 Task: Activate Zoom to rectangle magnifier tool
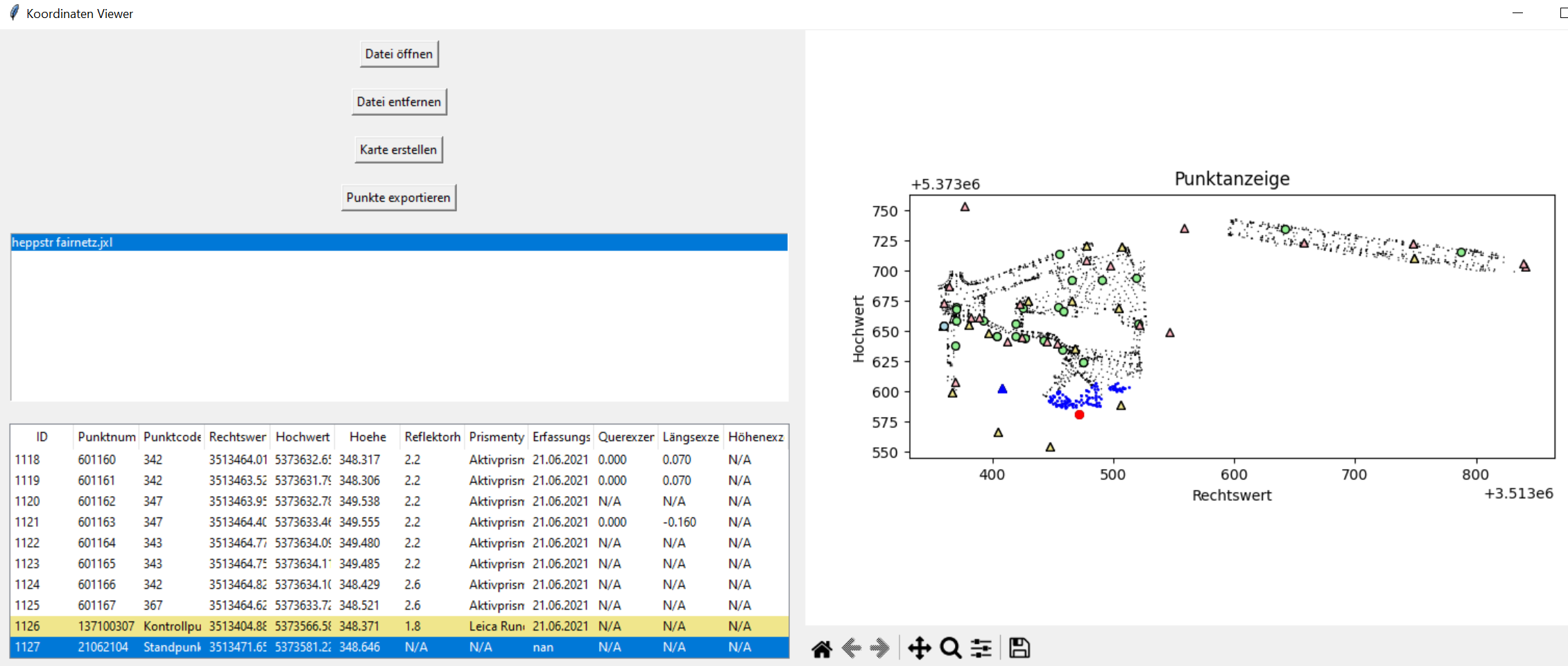[x=951, y=649]
